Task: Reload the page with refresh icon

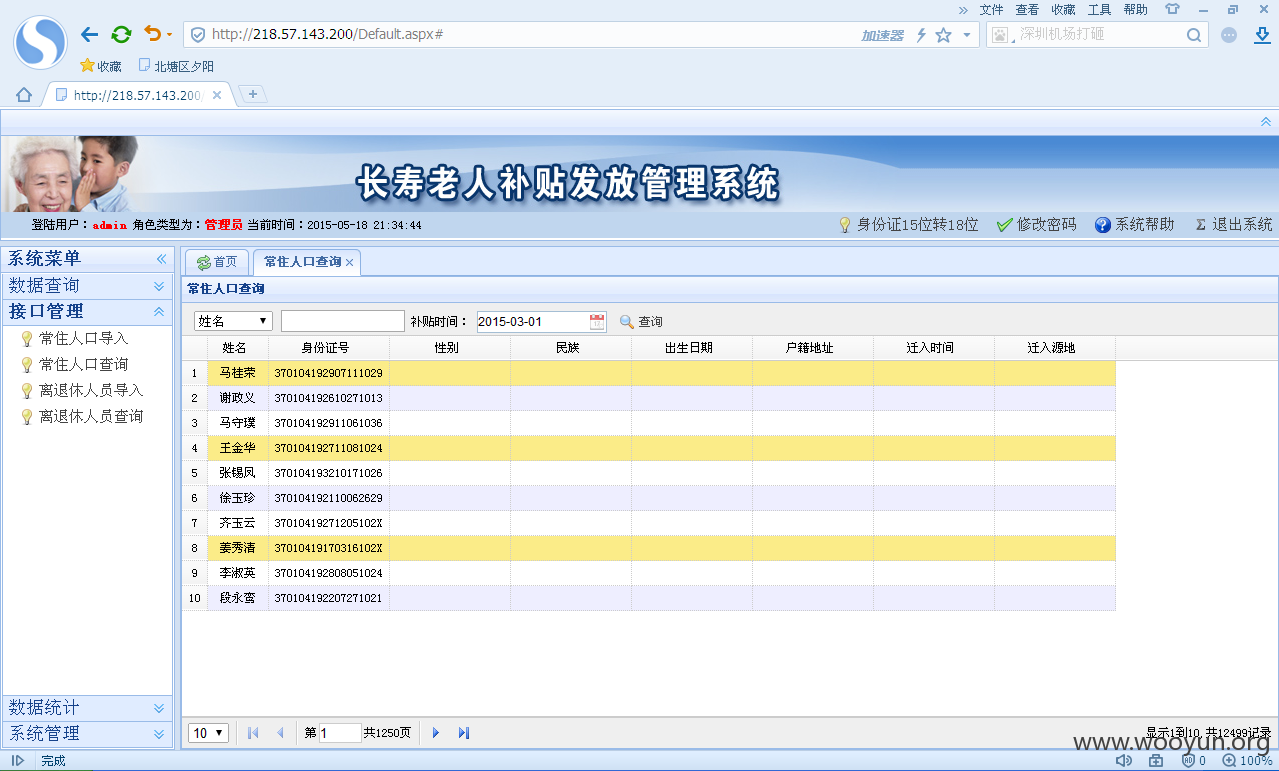Action: (121, 34)
